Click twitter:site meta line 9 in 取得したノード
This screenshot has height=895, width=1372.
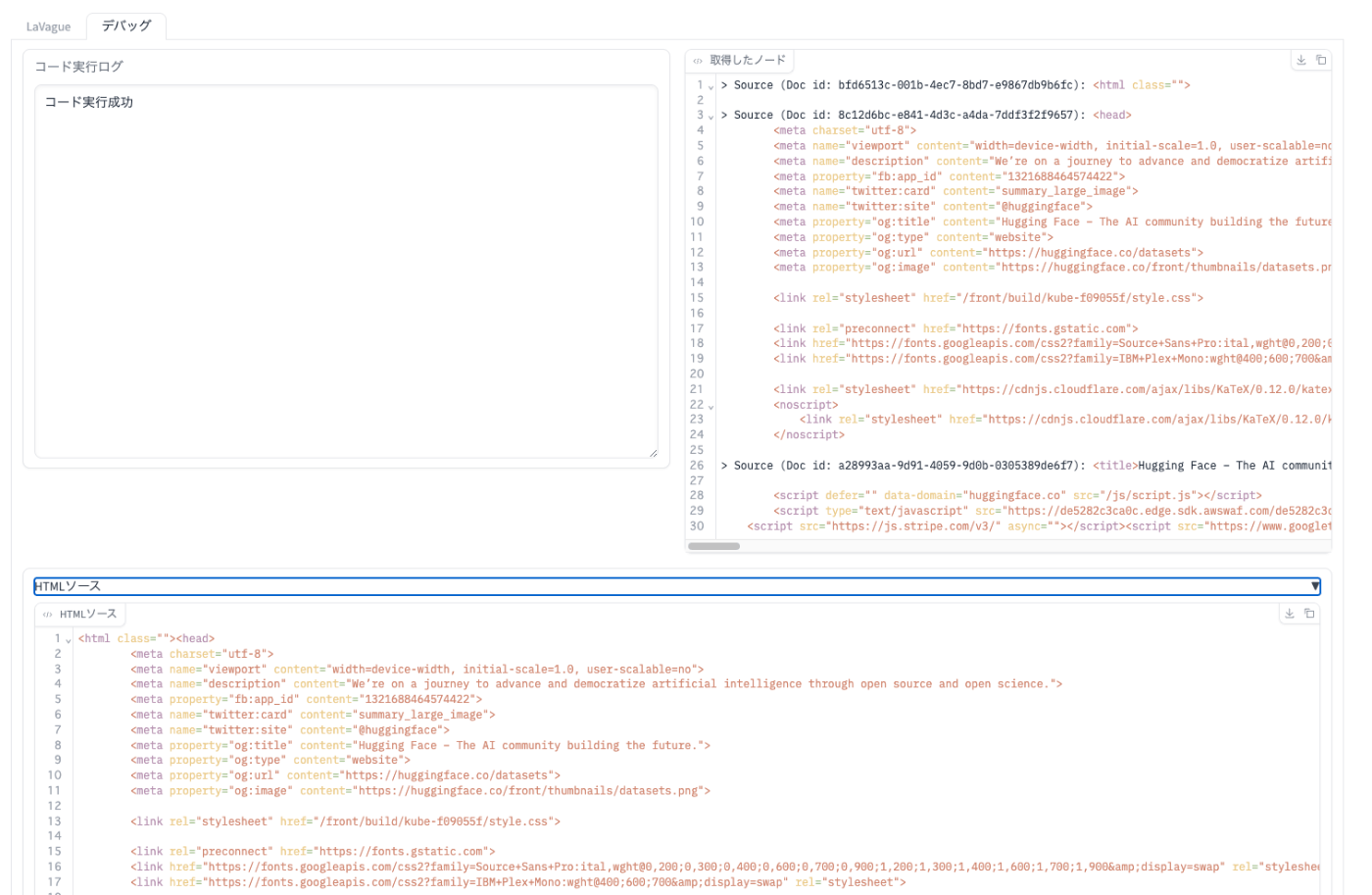(x=933, y=207)
